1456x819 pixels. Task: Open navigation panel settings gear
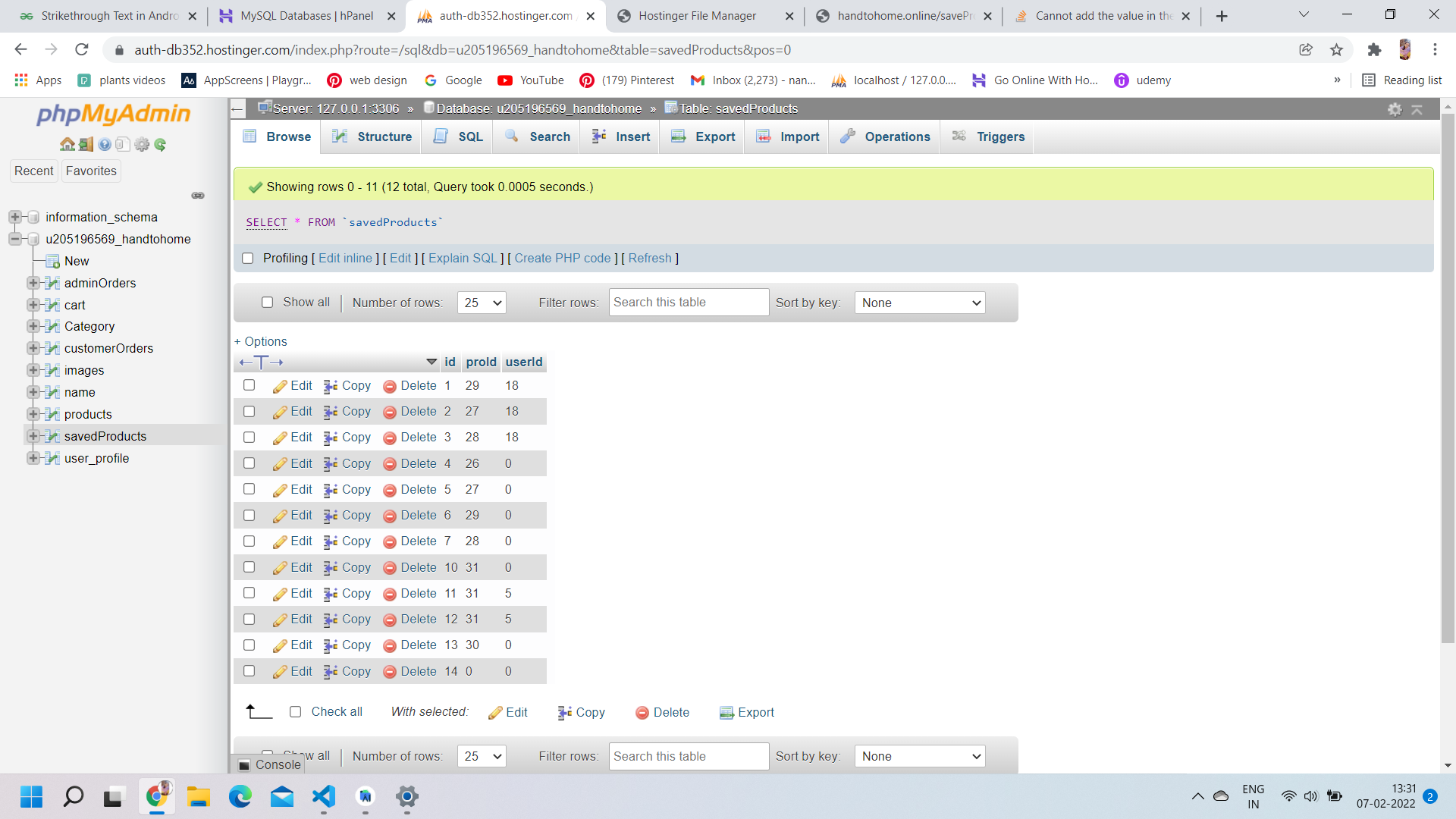point(142,145)
